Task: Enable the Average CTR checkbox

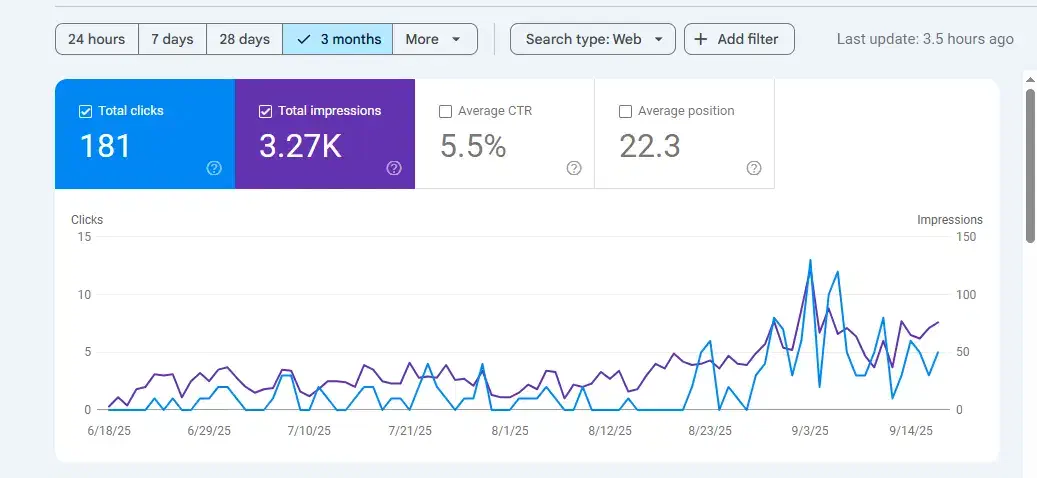Action: (445, 111)
